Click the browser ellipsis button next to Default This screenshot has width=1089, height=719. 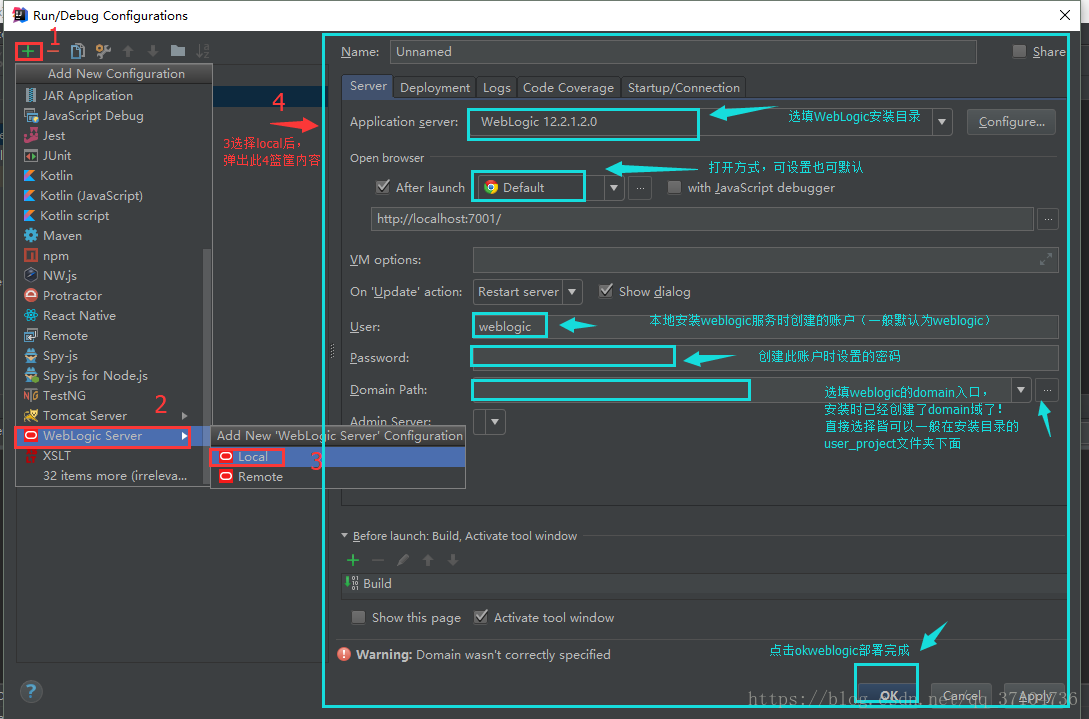coord(640,188)
